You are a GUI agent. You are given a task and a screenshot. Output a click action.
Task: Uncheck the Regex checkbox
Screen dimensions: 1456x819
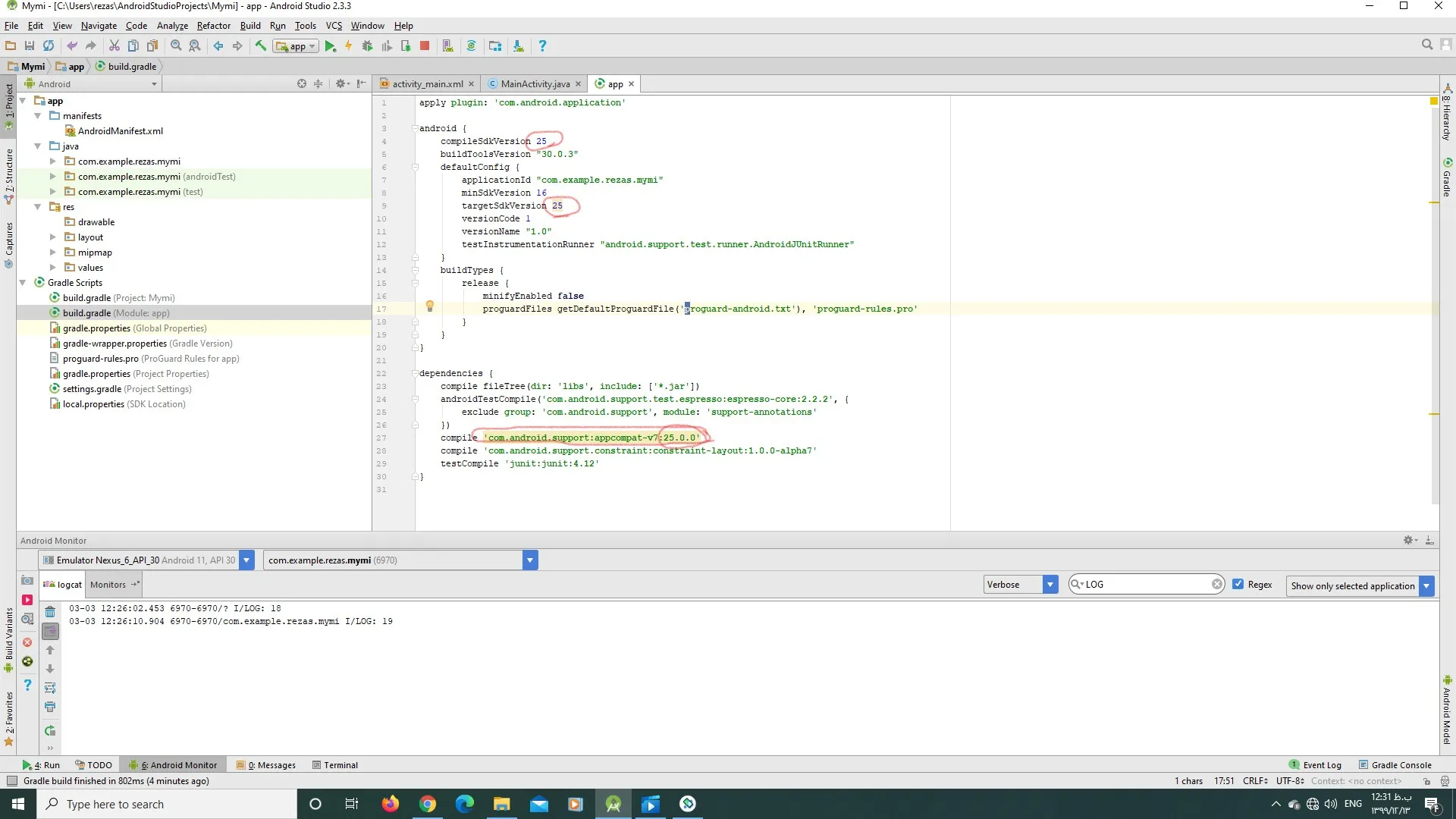[x=1238, y=584]
